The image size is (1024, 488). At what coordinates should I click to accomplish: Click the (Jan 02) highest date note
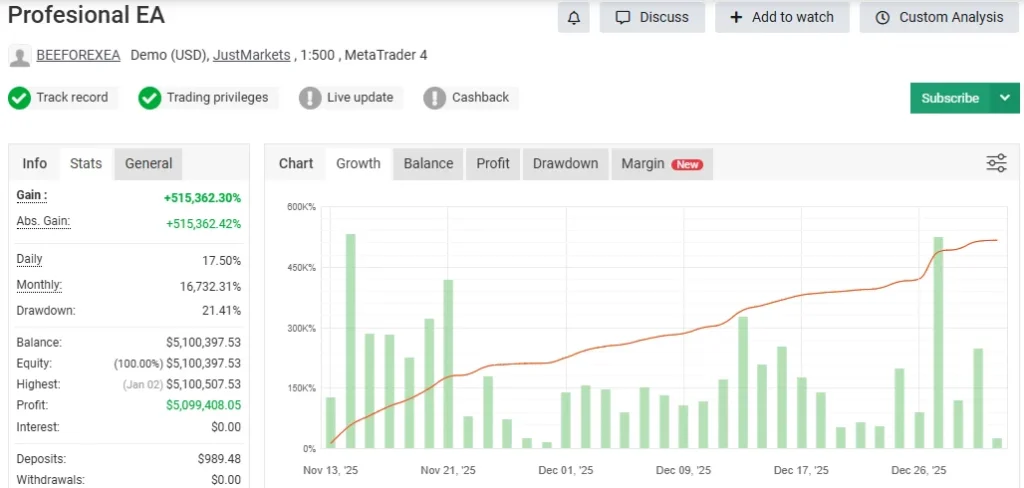pos(142,385)
